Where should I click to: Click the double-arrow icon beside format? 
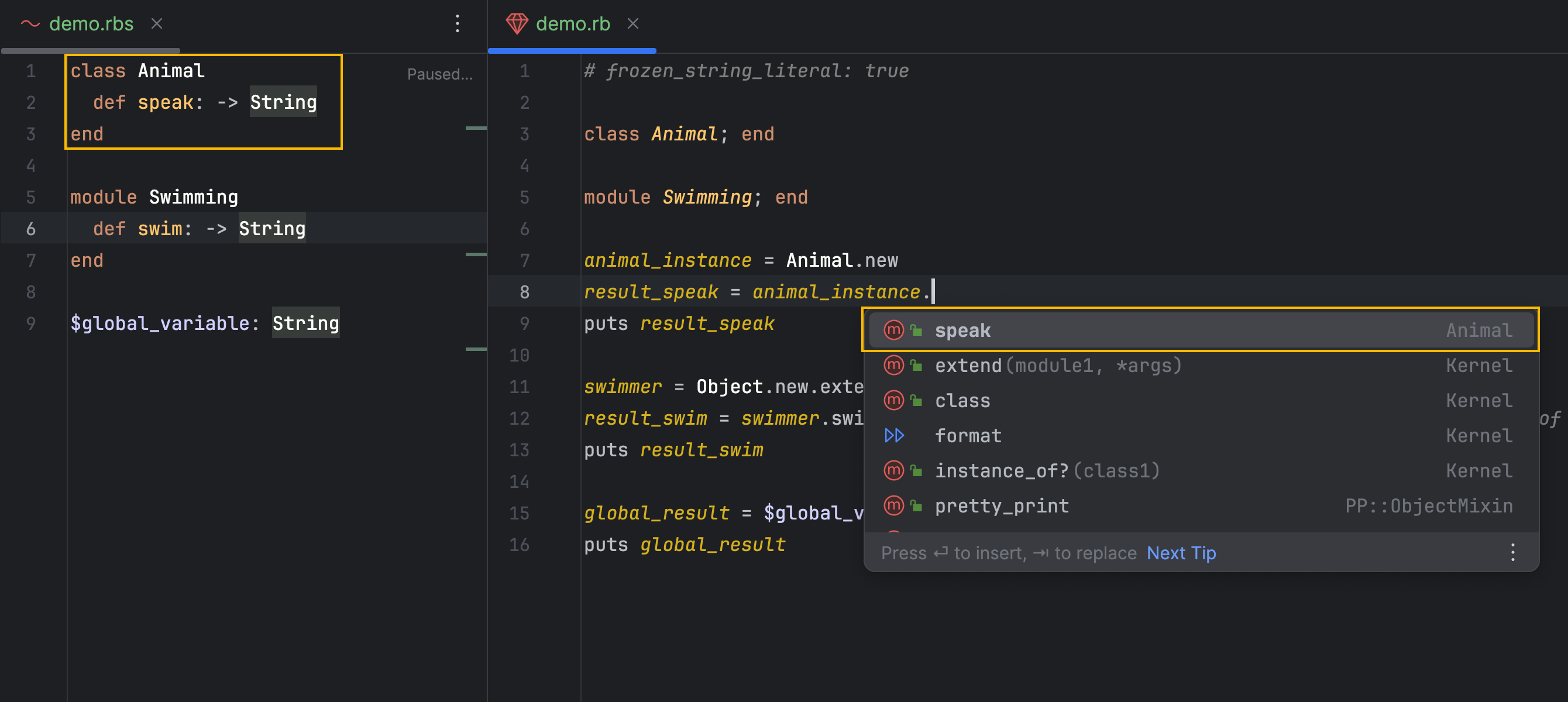(893, 435)
